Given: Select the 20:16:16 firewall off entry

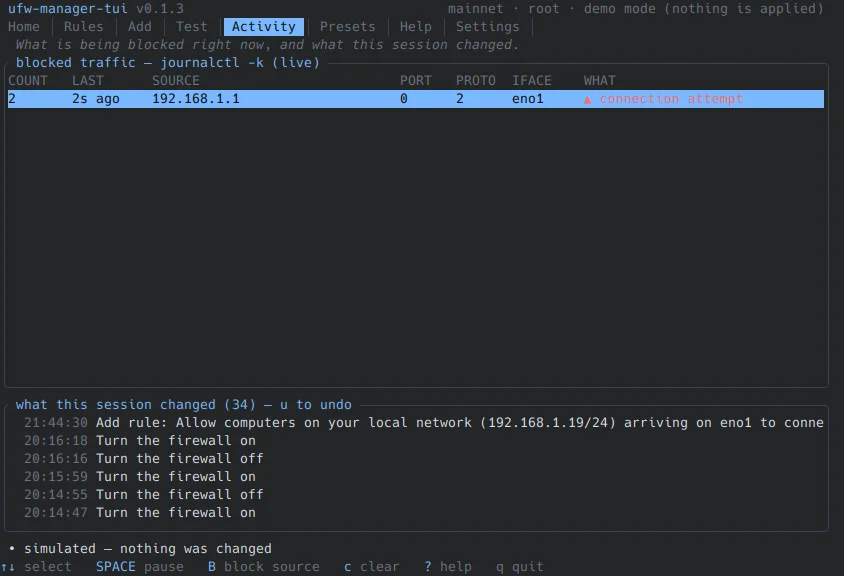Looking at the screenshot, I should coord(144,459).
